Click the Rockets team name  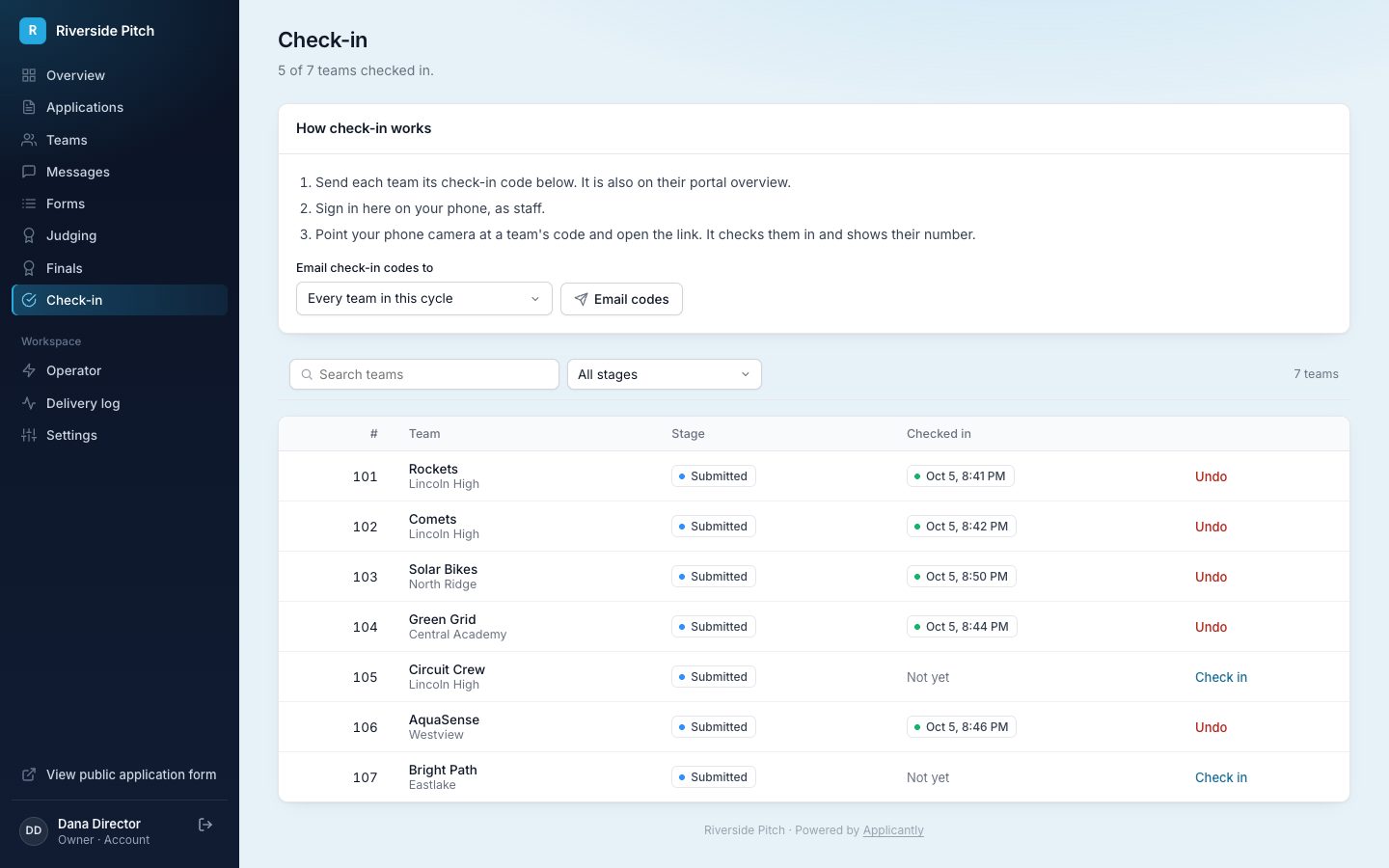pyautogui.click(x=433, y=469)
